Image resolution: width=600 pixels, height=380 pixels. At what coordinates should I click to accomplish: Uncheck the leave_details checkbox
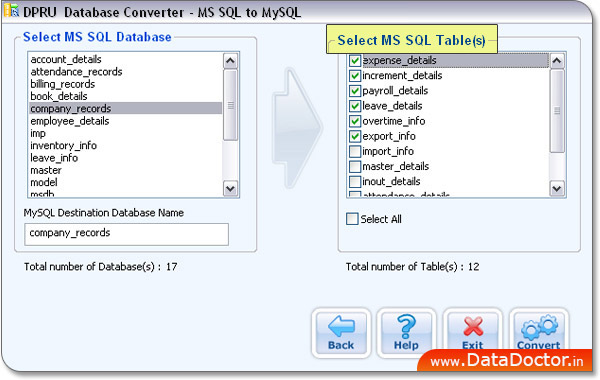(355, 106)
